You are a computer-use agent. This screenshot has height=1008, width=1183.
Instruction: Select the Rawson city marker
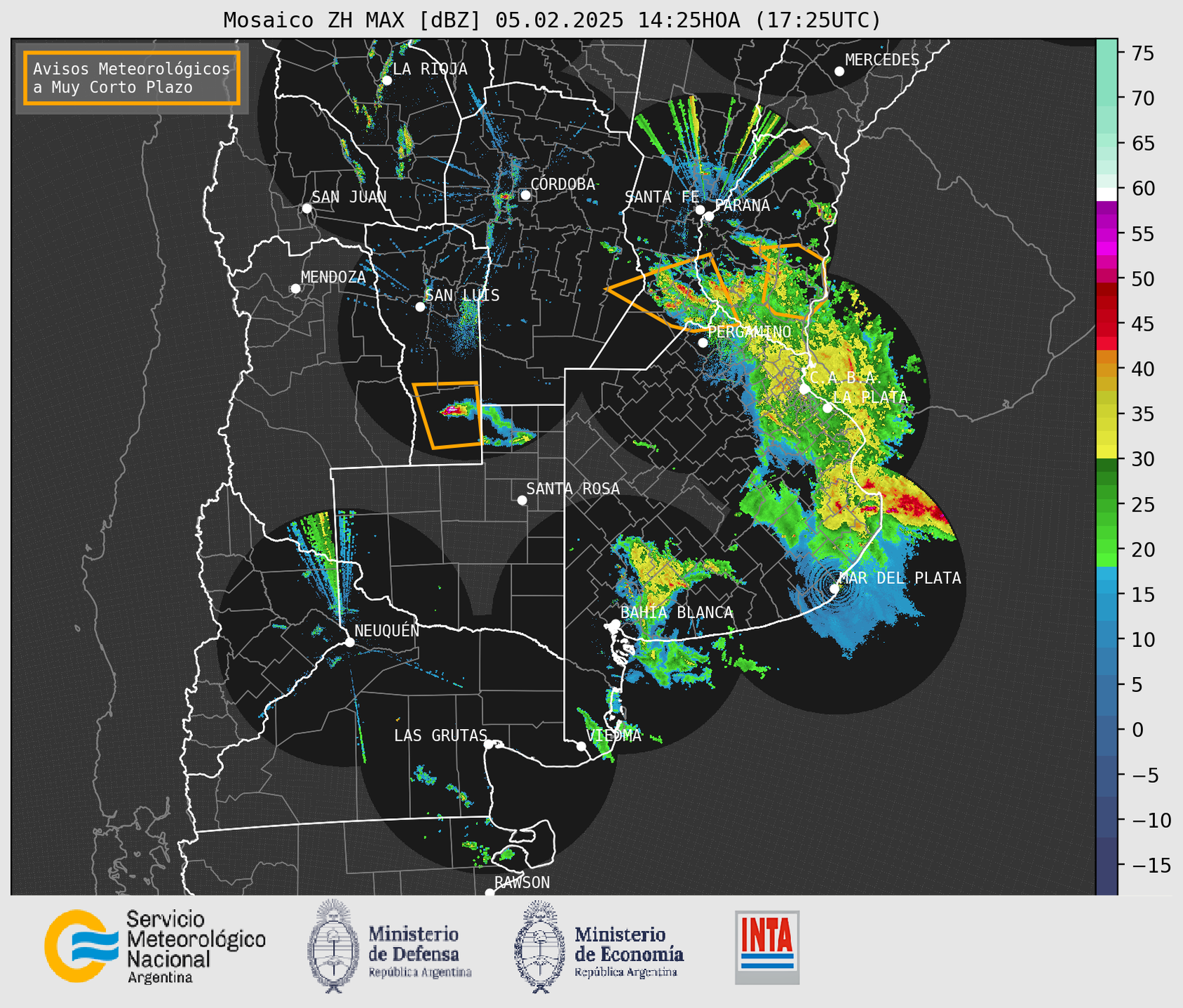(x=489, y=893)
